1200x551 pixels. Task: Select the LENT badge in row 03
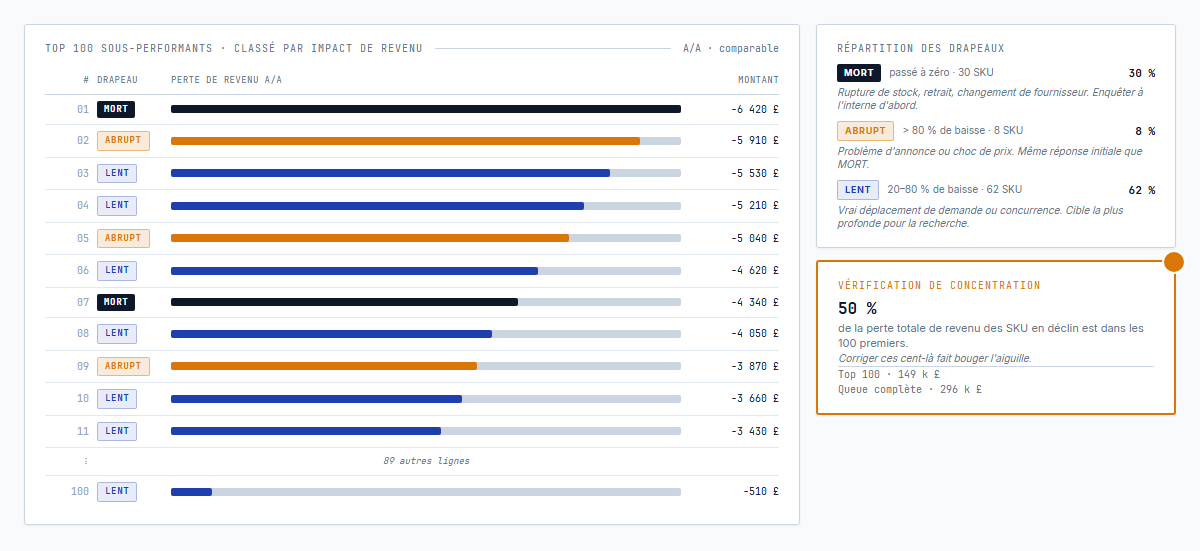click(x=117, y=173)
